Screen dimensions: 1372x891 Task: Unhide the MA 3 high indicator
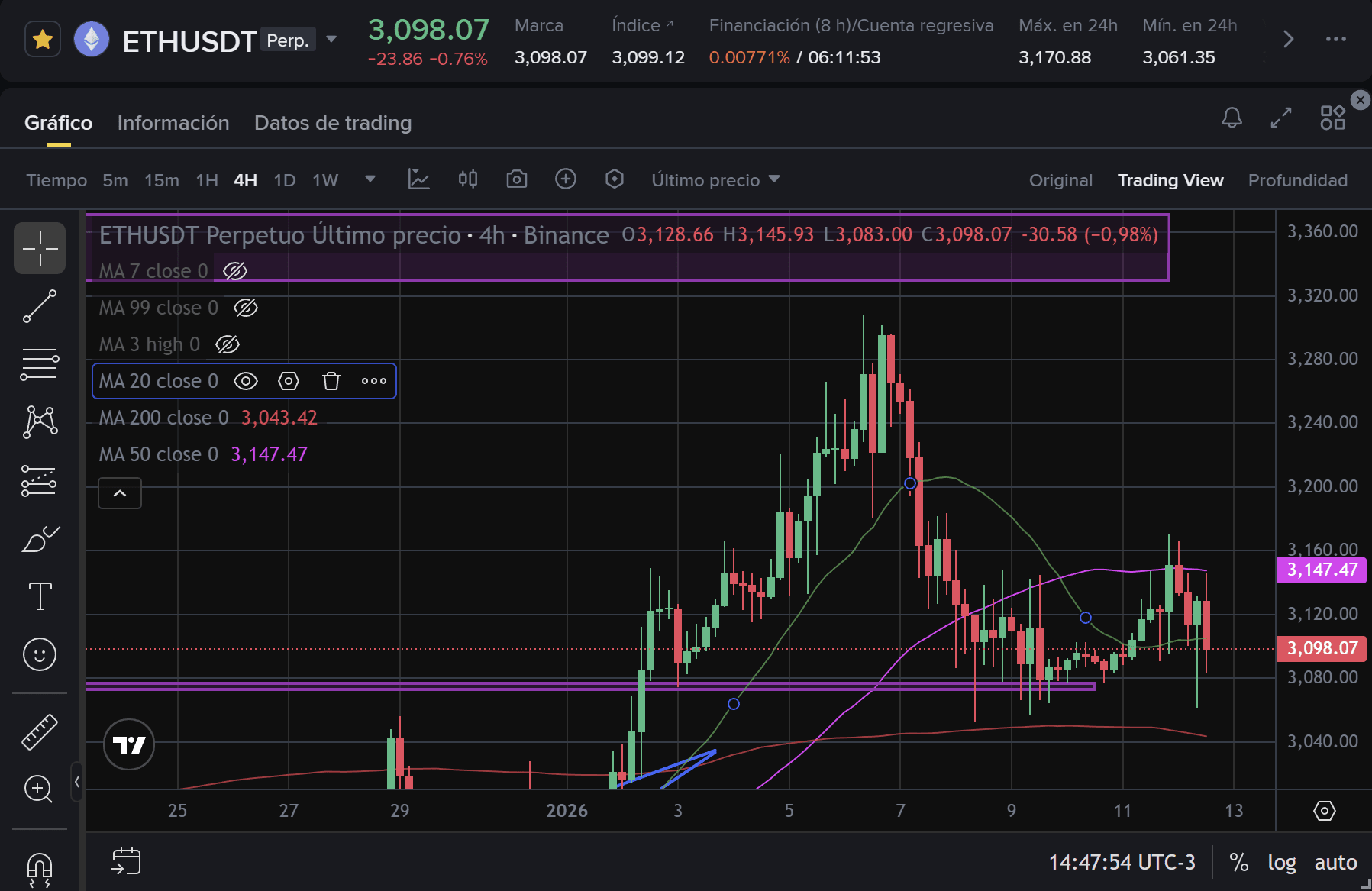[x=228, y=344]
